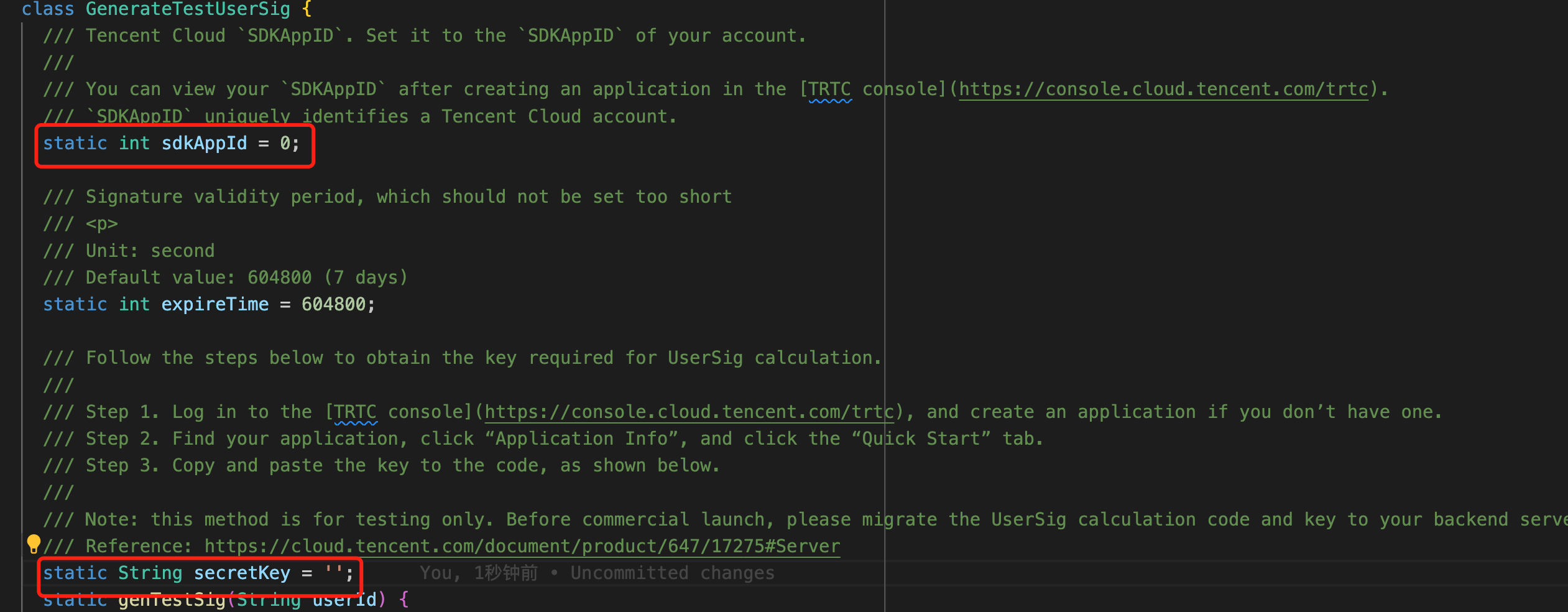Image resolution: width=1568 pixels, height=612 pixels.
Task: Click the userId parameter in genTestSig
Action: (x=344, y=600)
